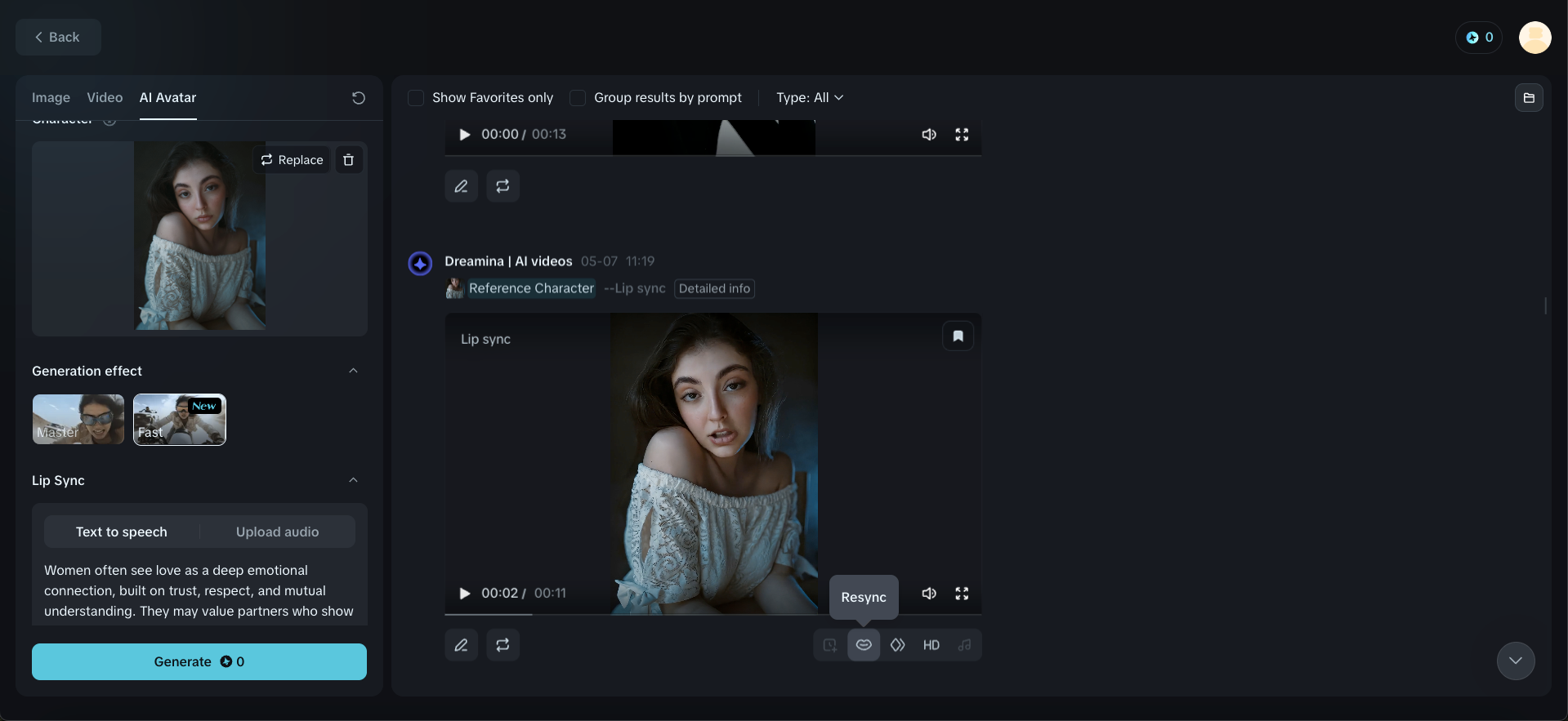Enable the Show Favorites only checkbox
The image size is (1568, 721).
coord(416,98)
